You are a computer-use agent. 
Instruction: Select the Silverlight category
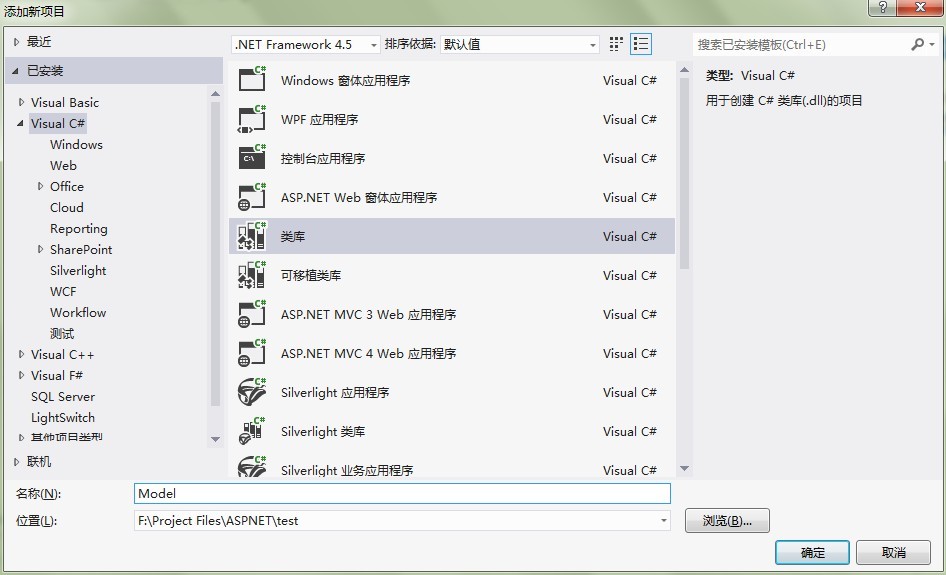(x=78, y=271)
